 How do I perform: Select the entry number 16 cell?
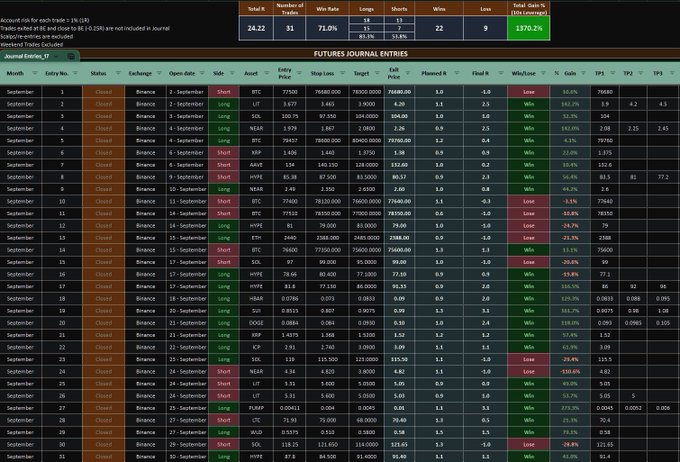click(62, 274)
